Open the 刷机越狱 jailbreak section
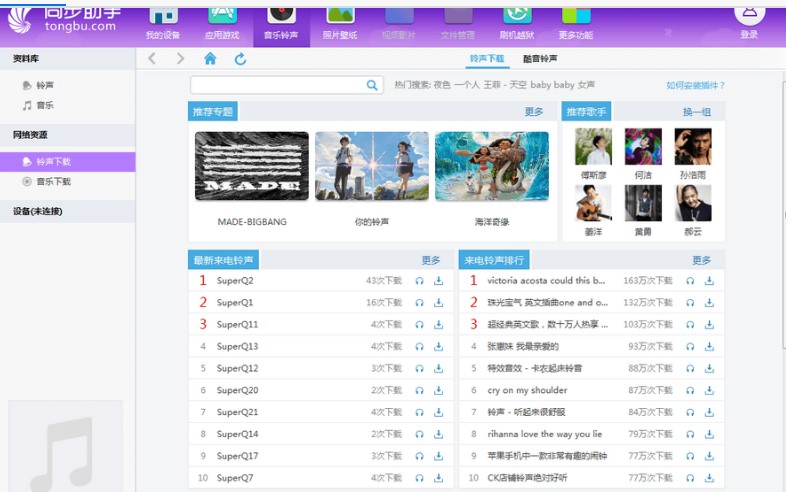The height and width of the screenshot is (492, 786). coord(516,20)
